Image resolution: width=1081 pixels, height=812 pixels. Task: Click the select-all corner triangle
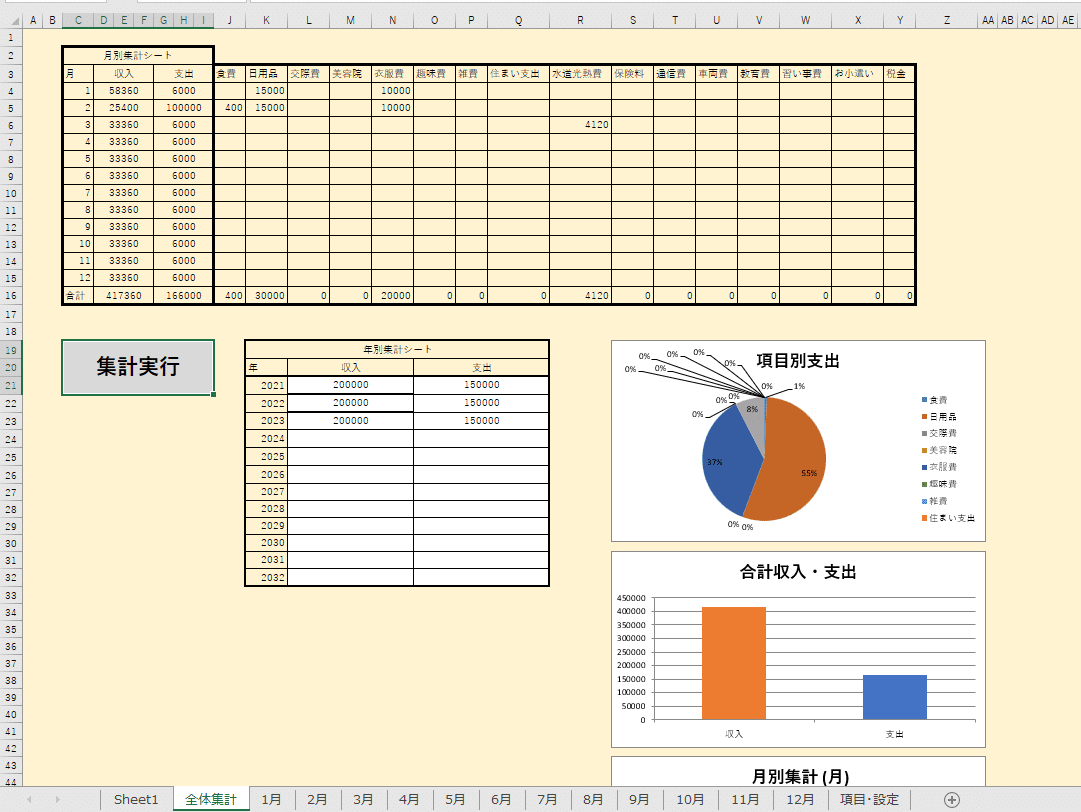click(x=13, y=21)
